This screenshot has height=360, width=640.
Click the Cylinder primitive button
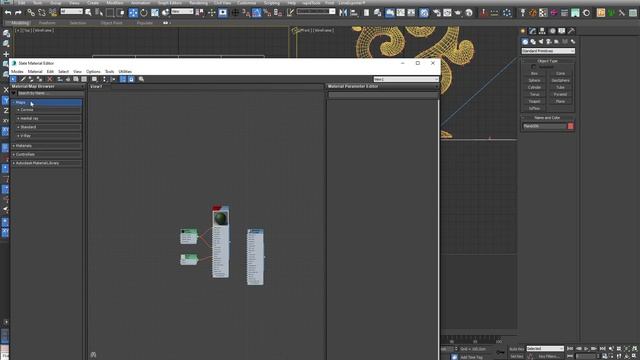point(534,87)
